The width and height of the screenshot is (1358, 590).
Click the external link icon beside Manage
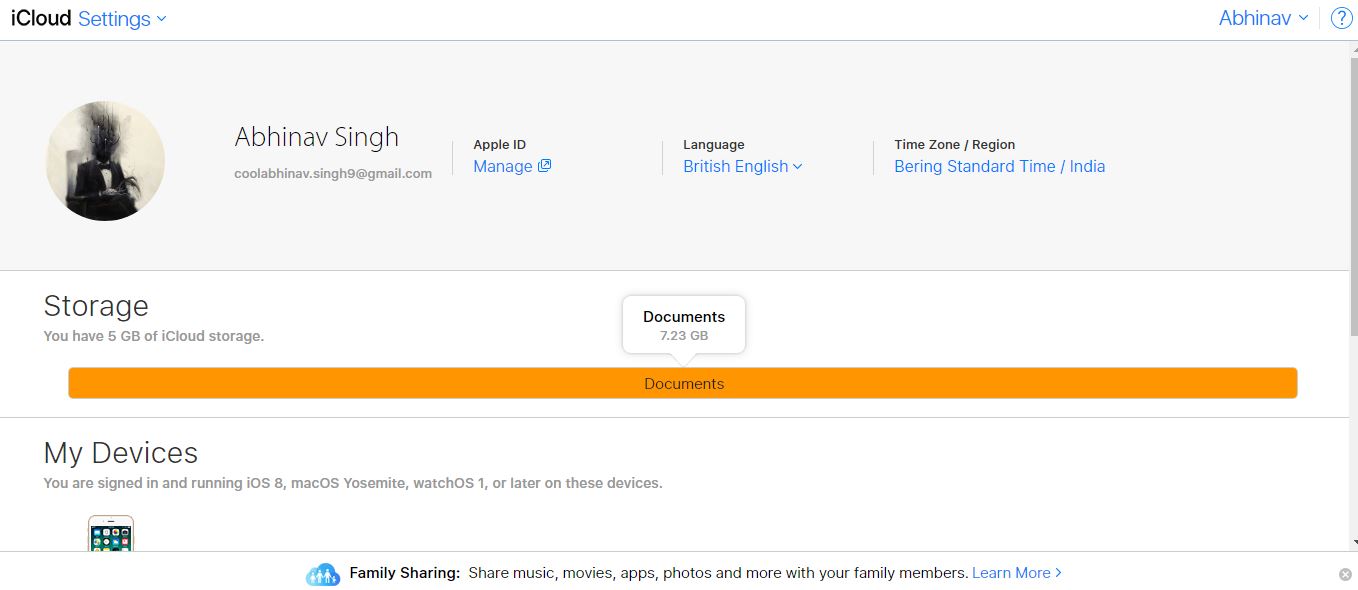[545, 166]
